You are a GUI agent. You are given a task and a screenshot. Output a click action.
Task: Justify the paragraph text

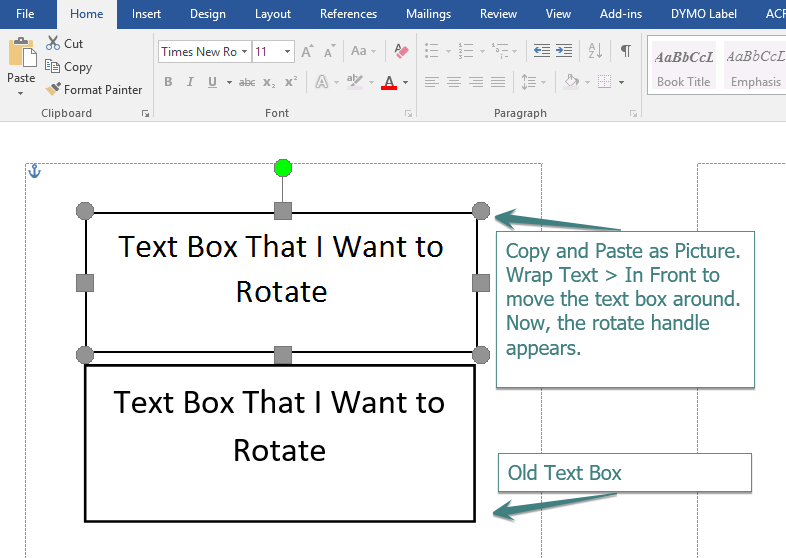tap(498, 82)
